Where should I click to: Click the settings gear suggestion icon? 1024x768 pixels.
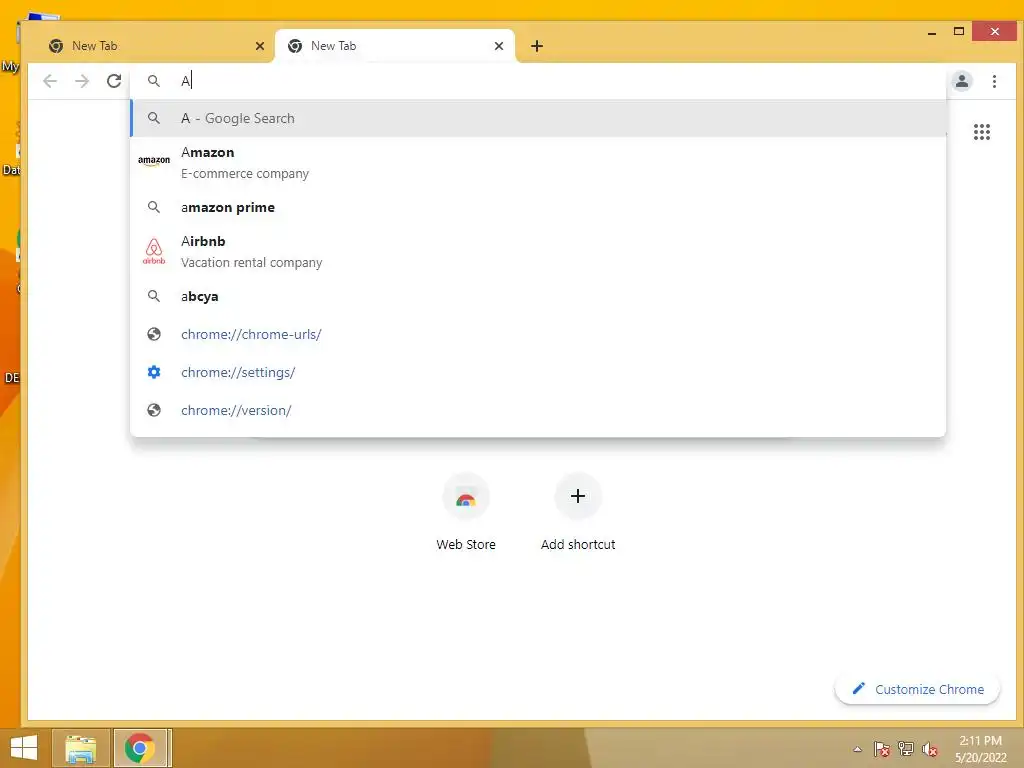pyautogui.click(x=154, y=372)
